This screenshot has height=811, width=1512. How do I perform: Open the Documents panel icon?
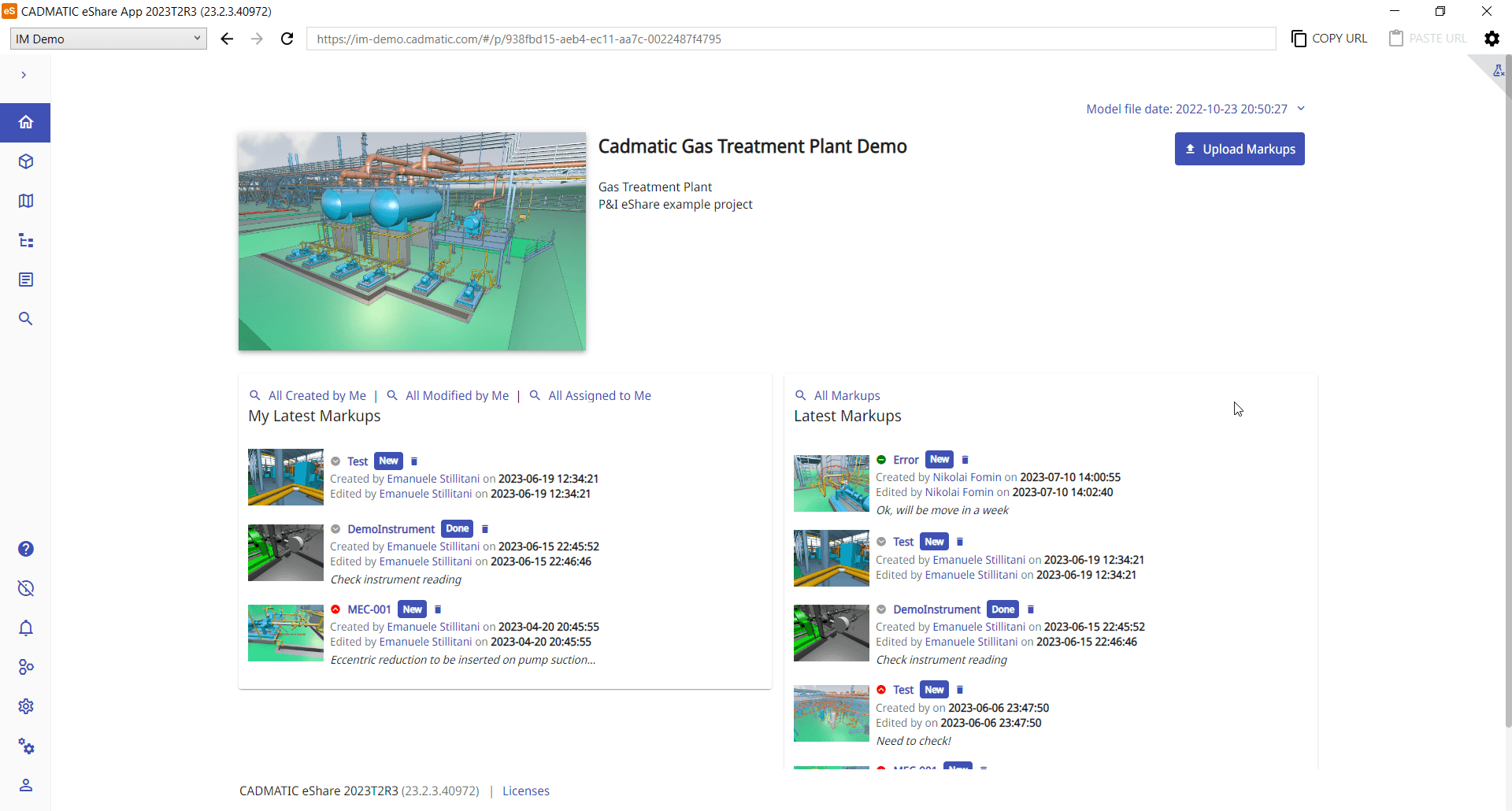coord(25,280)
